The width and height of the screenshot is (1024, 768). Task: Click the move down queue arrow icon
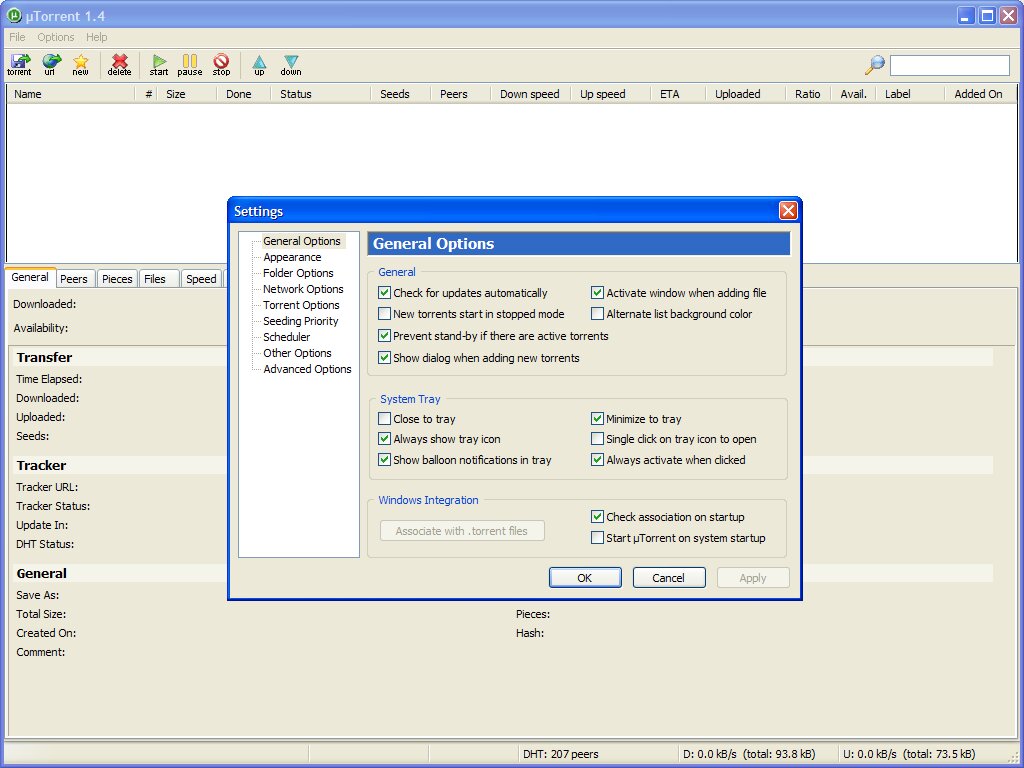click(x=291, y=64)
